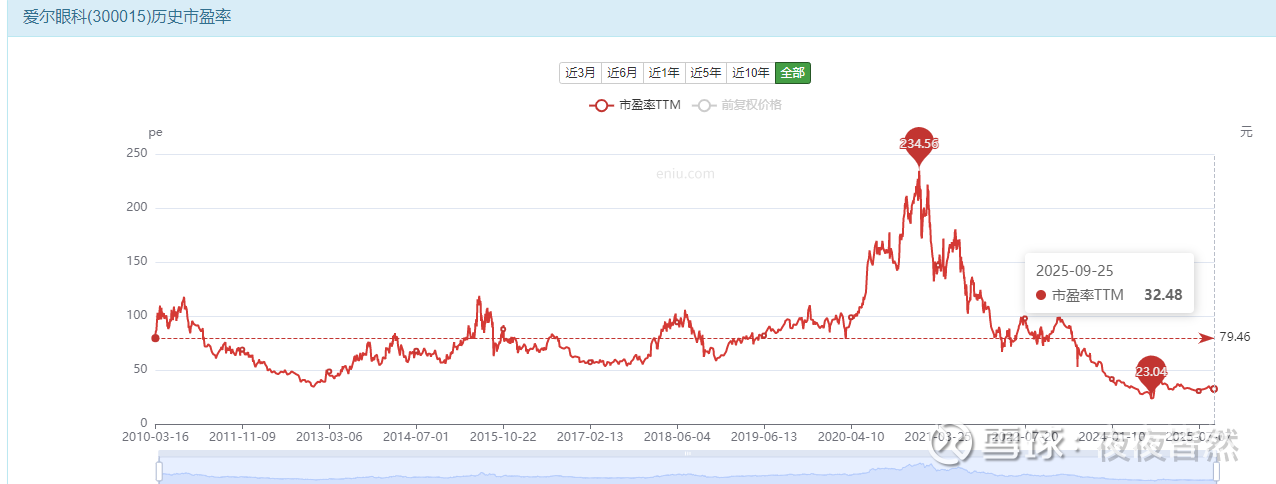The width and height of the screenshot is (1276, 484).
Task: Toggle the 市盈率TTM legend series
Action: [635, 105]
